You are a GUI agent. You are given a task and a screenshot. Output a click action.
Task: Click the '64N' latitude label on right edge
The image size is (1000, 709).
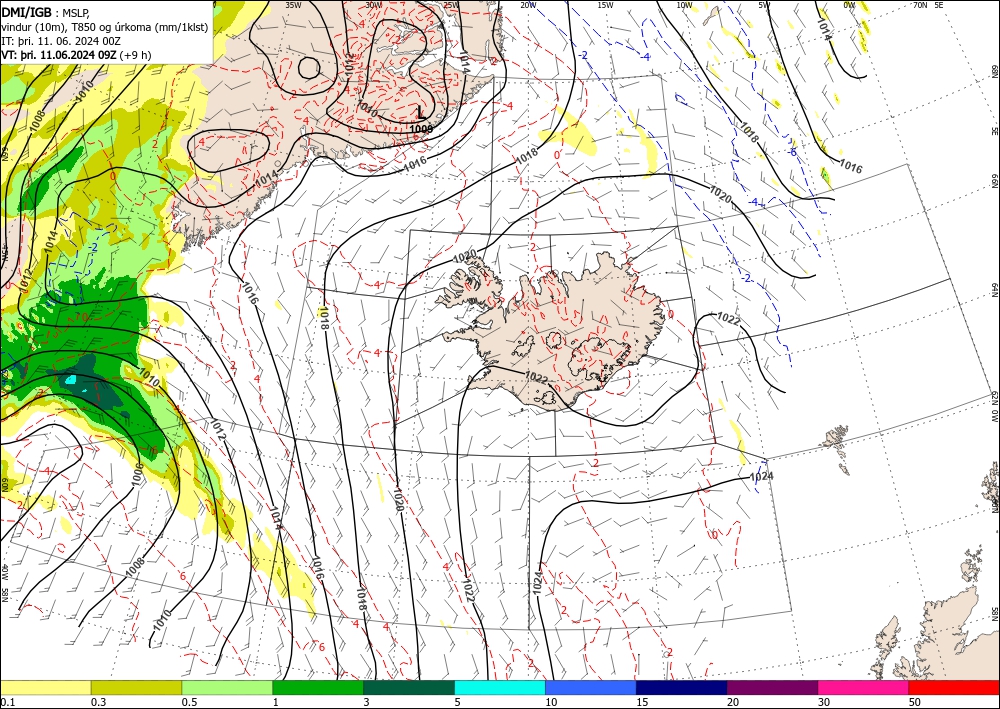(994, 290)
